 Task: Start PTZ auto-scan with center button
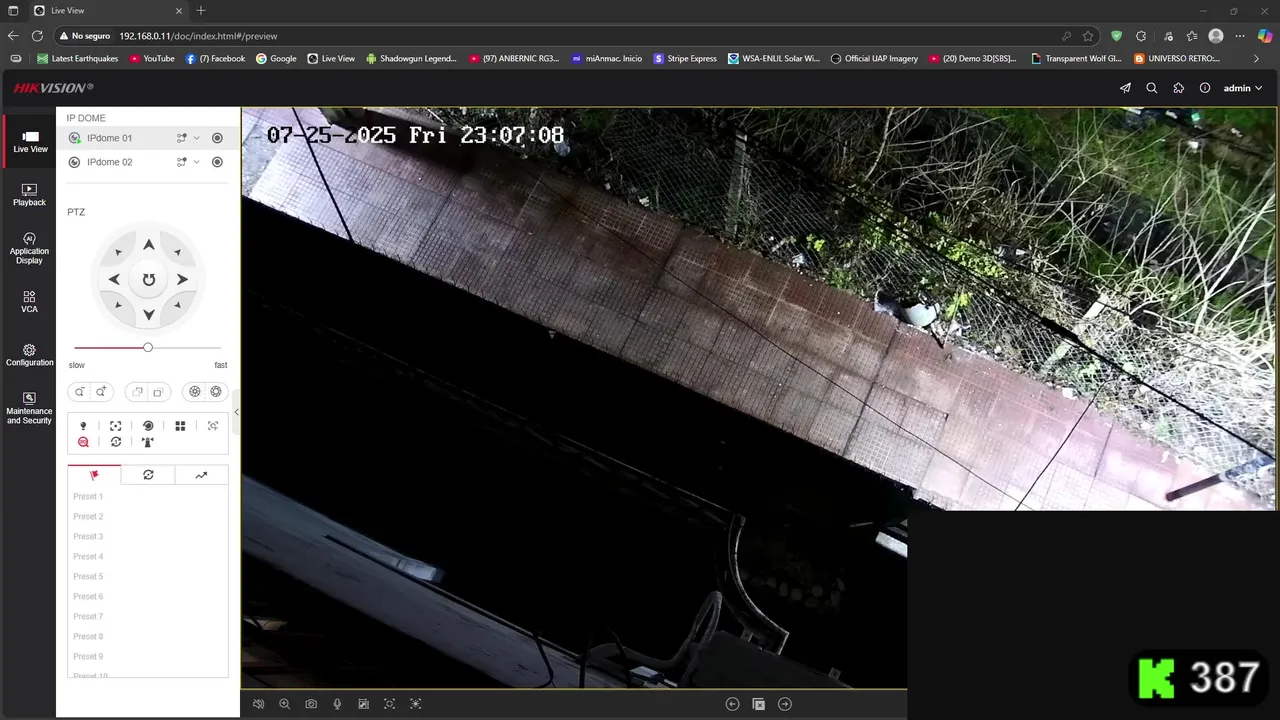coord(148,280)
